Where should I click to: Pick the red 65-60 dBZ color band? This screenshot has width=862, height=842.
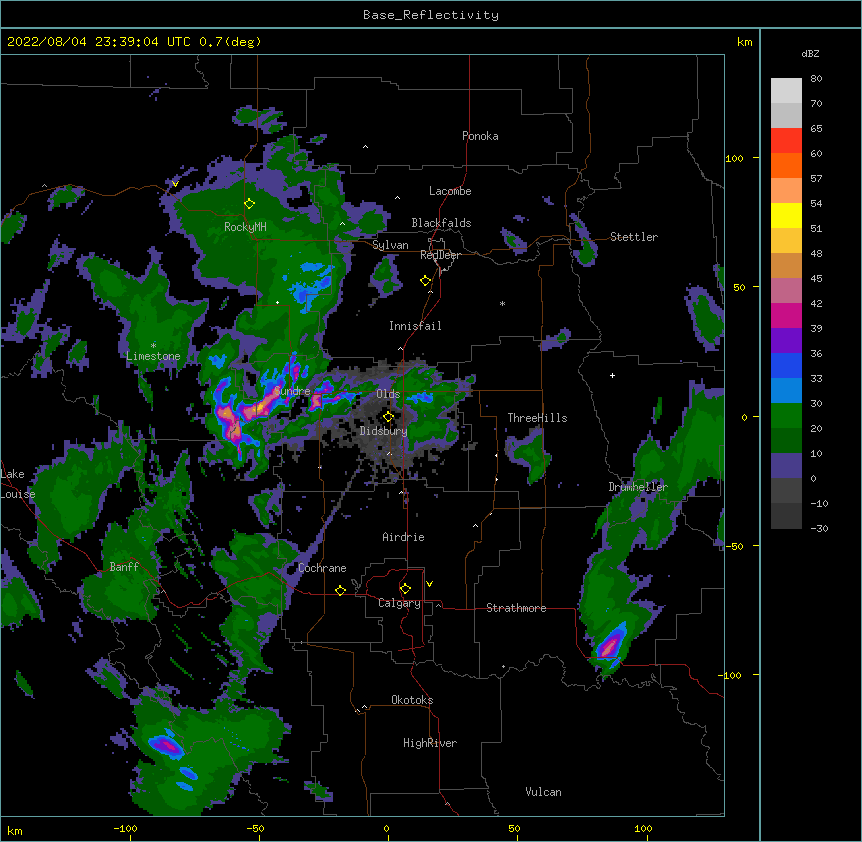(x=786, y=141)
